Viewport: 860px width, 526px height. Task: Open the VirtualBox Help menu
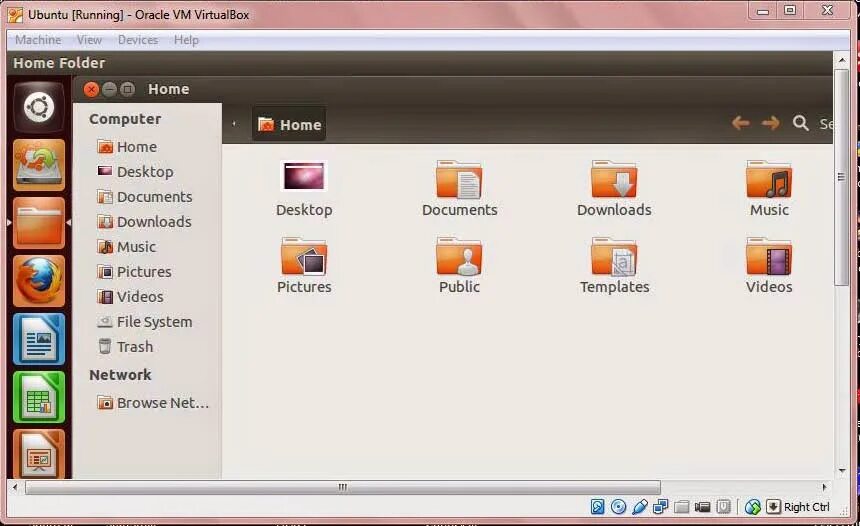coord(186,40)
